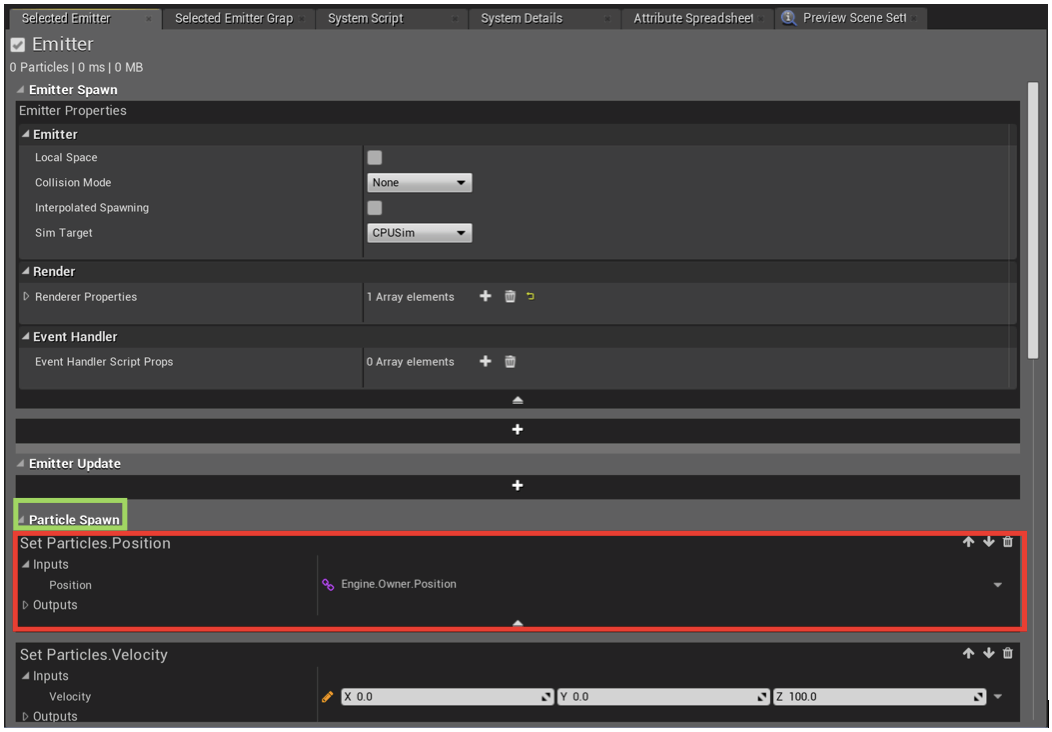
Task: Add module below Emitter Spawn properties
Action: (517, 430)
